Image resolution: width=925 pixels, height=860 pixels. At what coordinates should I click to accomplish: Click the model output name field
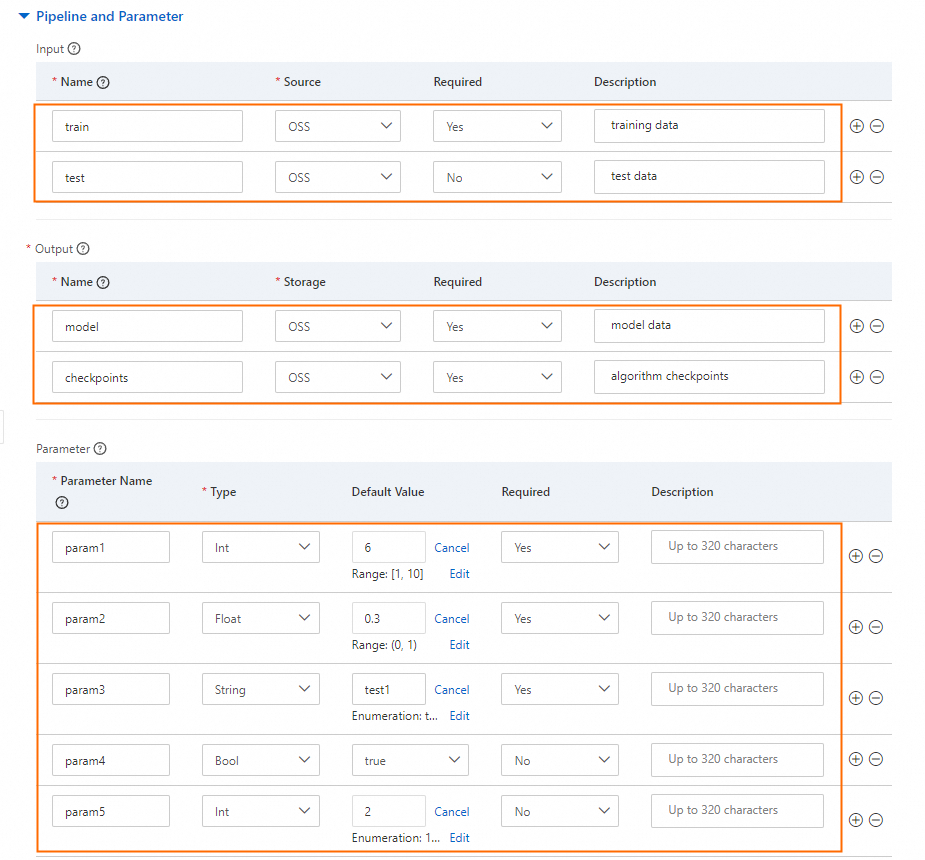(147, 326)
